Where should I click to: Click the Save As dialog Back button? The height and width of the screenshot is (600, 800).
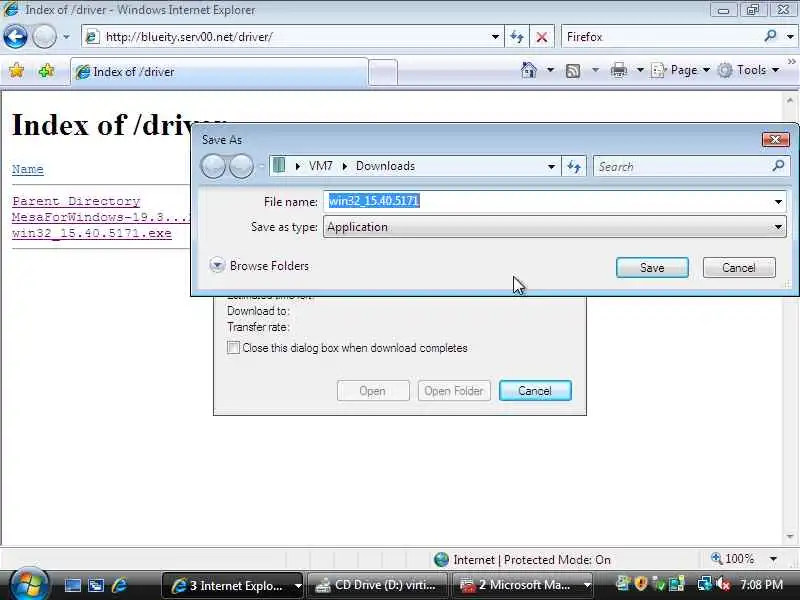click(213, 166)
